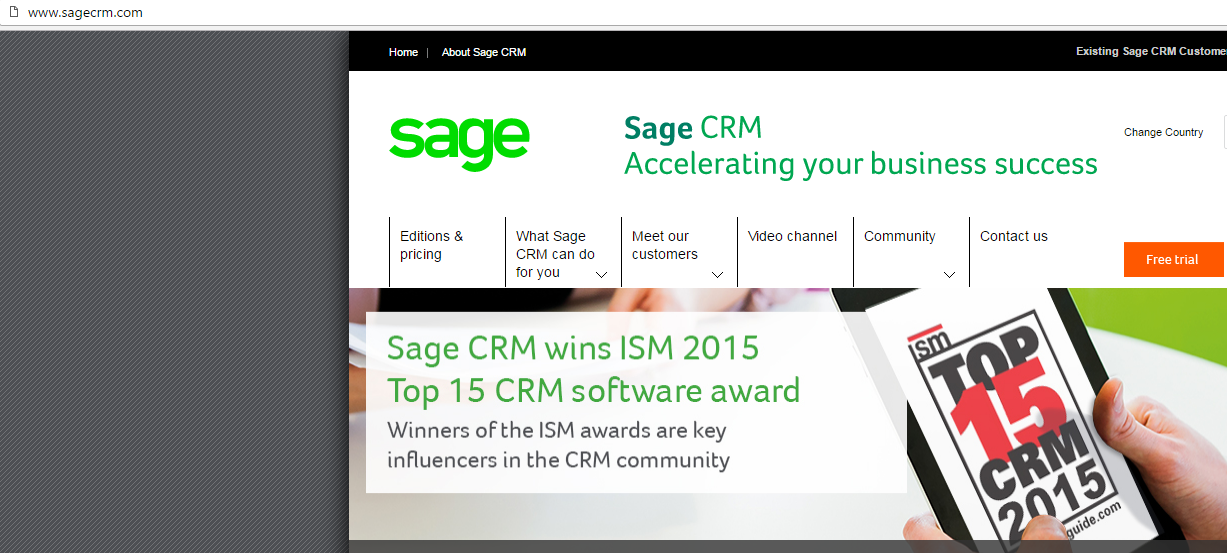Click Change Country label

pos(1163,132)
